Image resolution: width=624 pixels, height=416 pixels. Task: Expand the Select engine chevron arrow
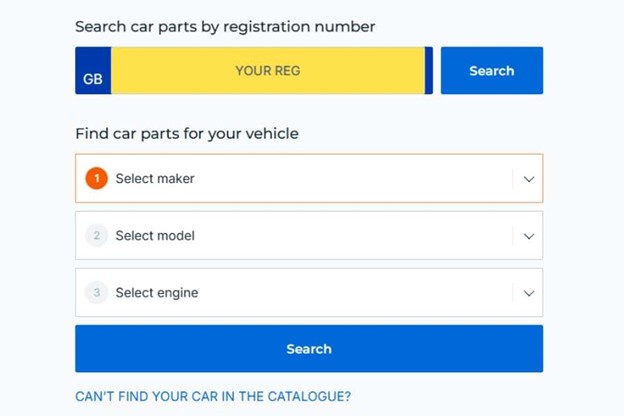coord(529,294)
